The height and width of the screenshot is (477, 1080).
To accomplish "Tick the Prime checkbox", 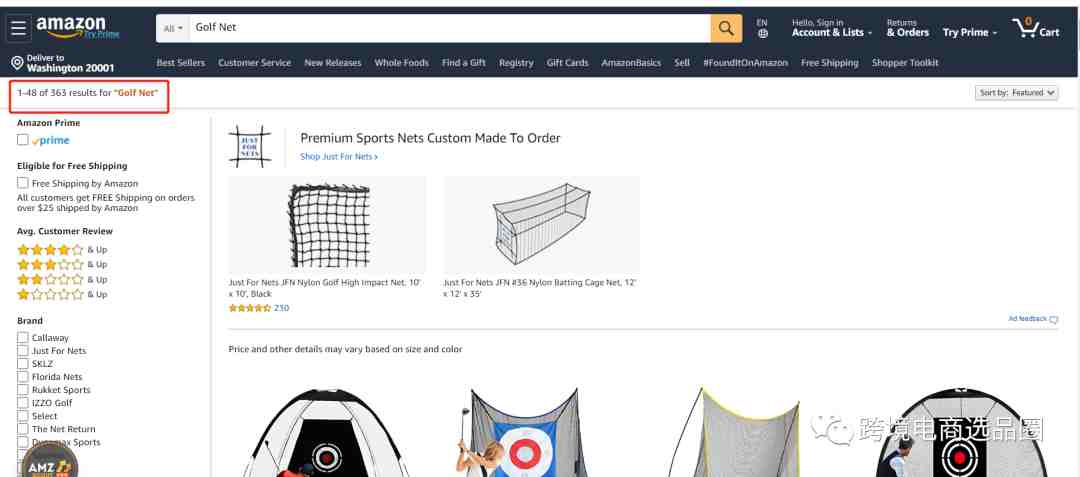I will (x=23, y=140).
